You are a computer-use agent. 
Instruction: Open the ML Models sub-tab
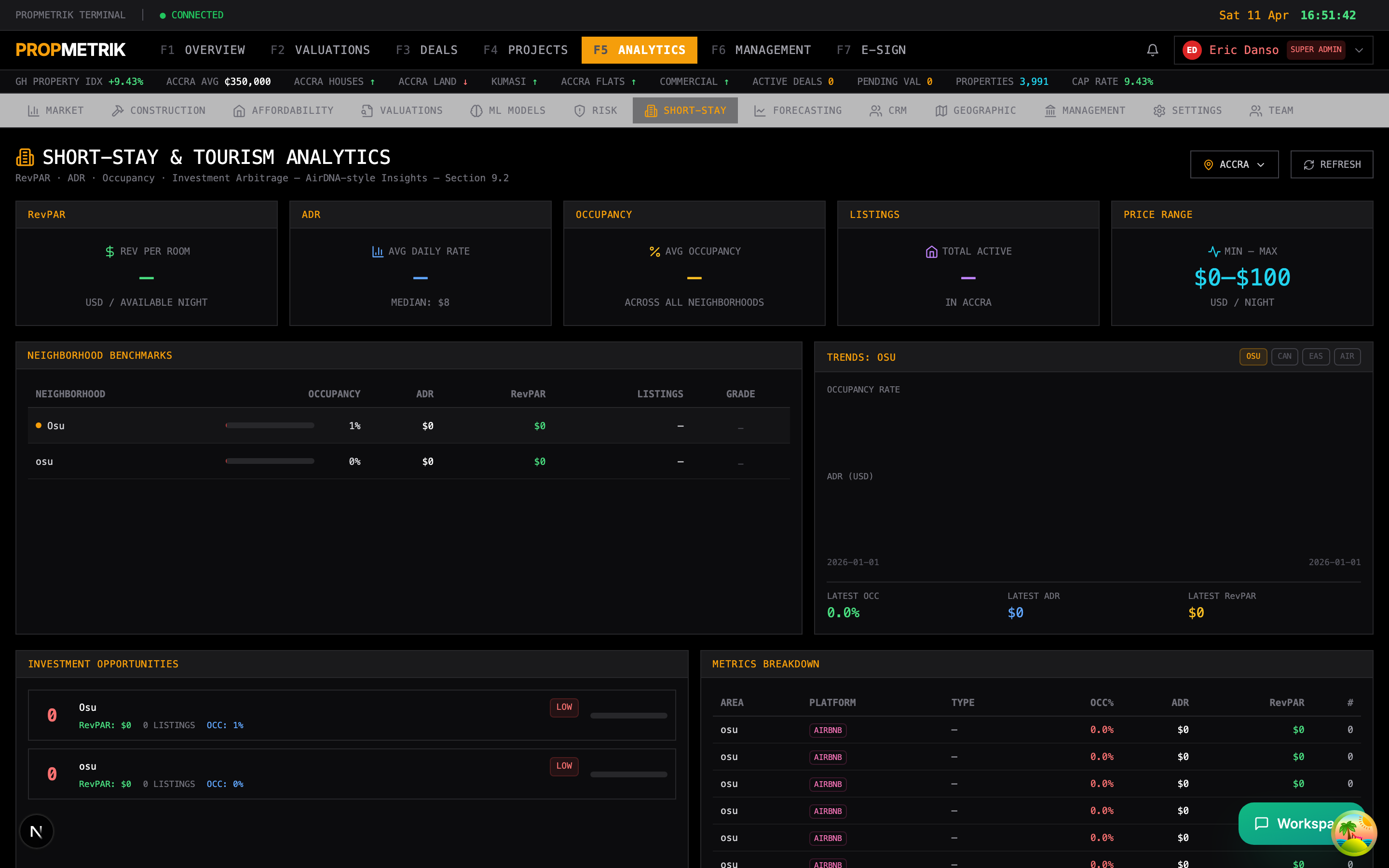pos(507,110)
